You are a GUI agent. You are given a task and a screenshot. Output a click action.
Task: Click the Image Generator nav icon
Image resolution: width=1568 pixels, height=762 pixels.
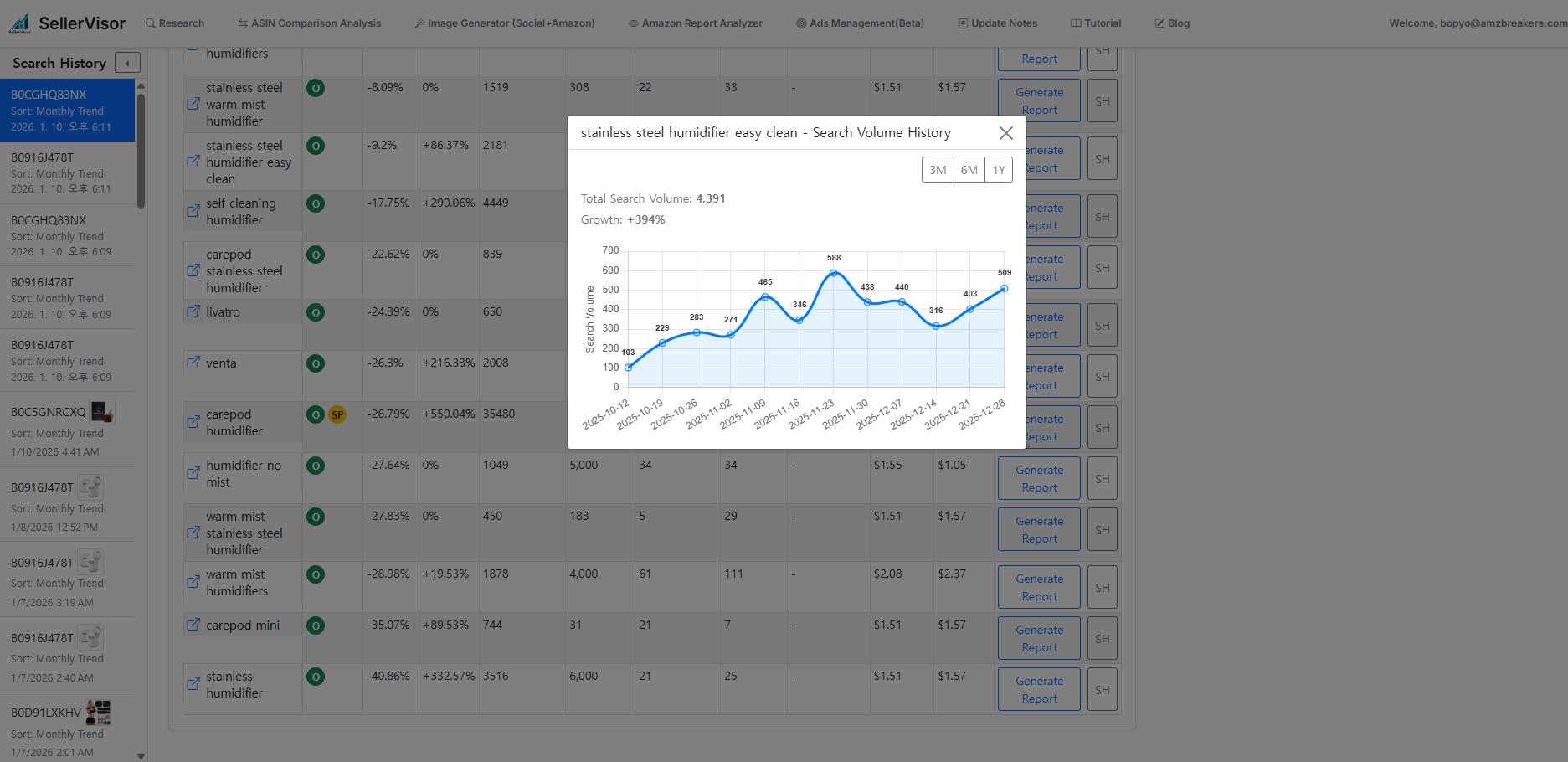click(419, 23)
